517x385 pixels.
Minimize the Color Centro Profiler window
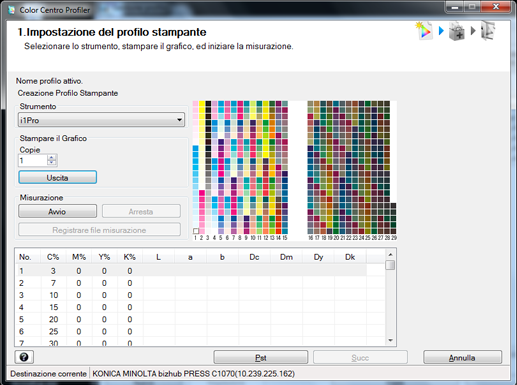[456, 7]
